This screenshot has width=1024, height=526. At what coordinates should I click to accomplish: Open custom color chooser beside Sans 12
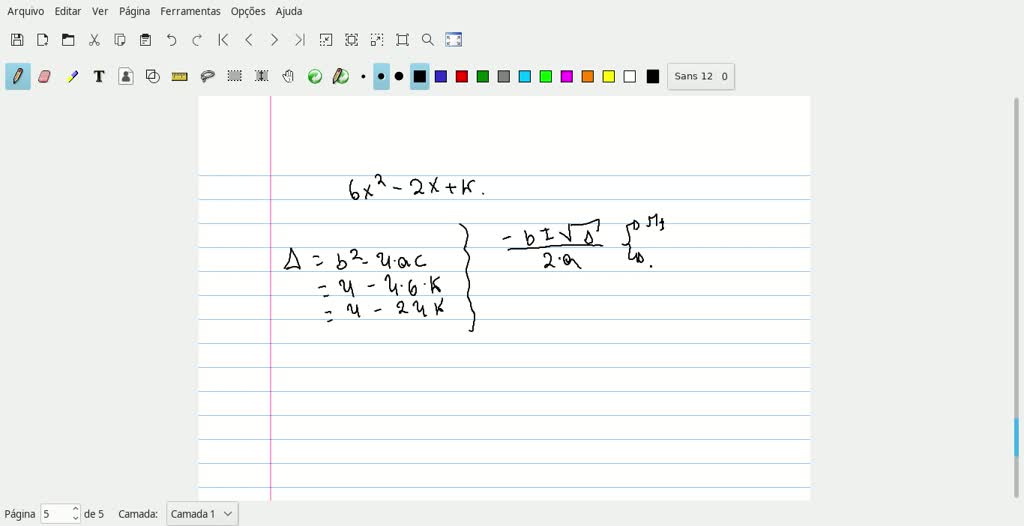(x=652, y=76)
